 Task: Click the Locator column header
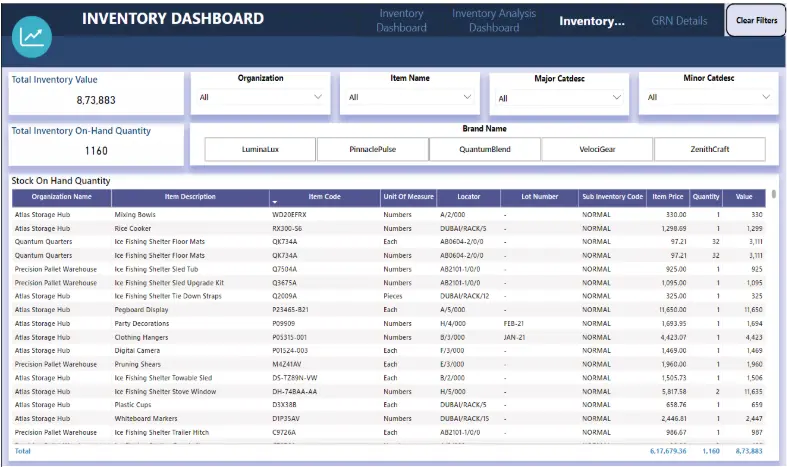(469, 197)
